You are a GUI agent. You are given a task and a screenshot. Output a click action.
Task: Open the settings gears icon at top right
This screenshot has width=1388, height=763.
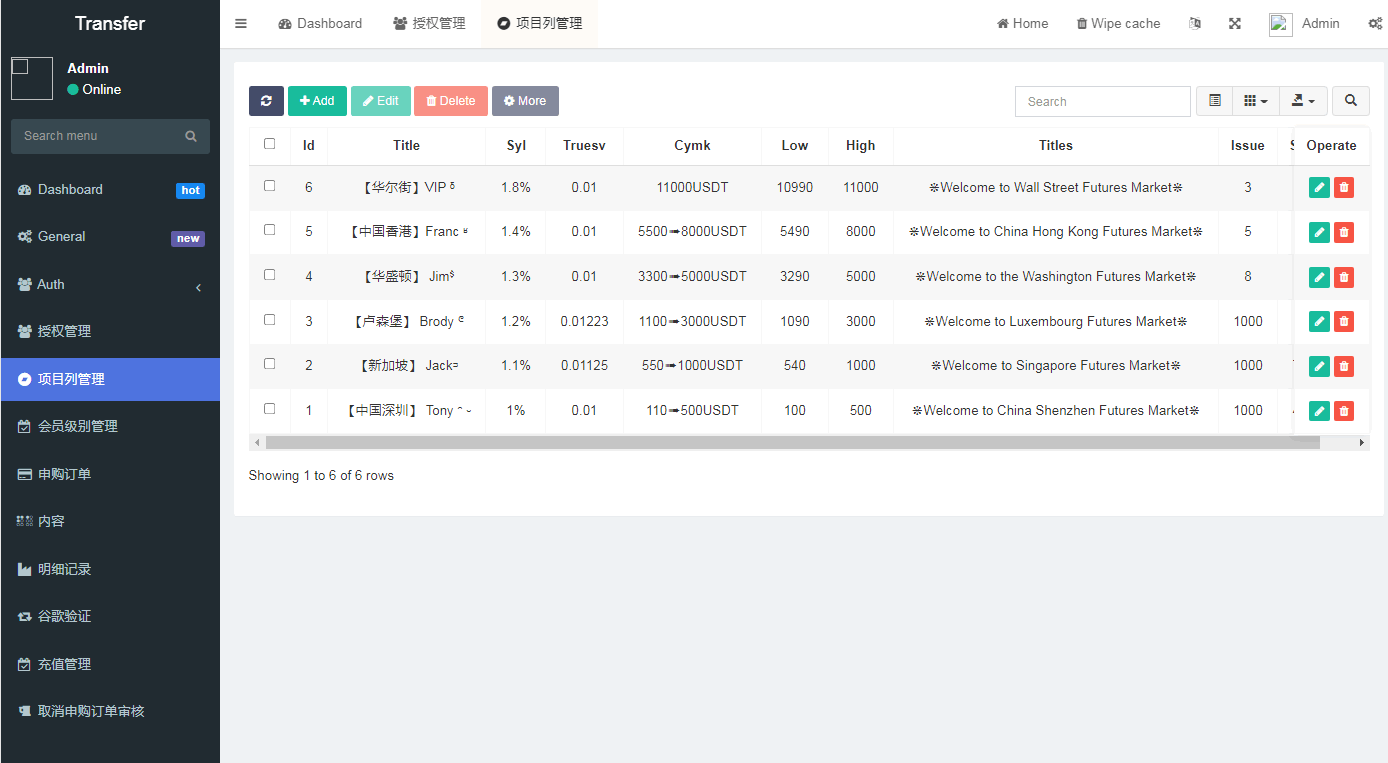point(1375,24)
